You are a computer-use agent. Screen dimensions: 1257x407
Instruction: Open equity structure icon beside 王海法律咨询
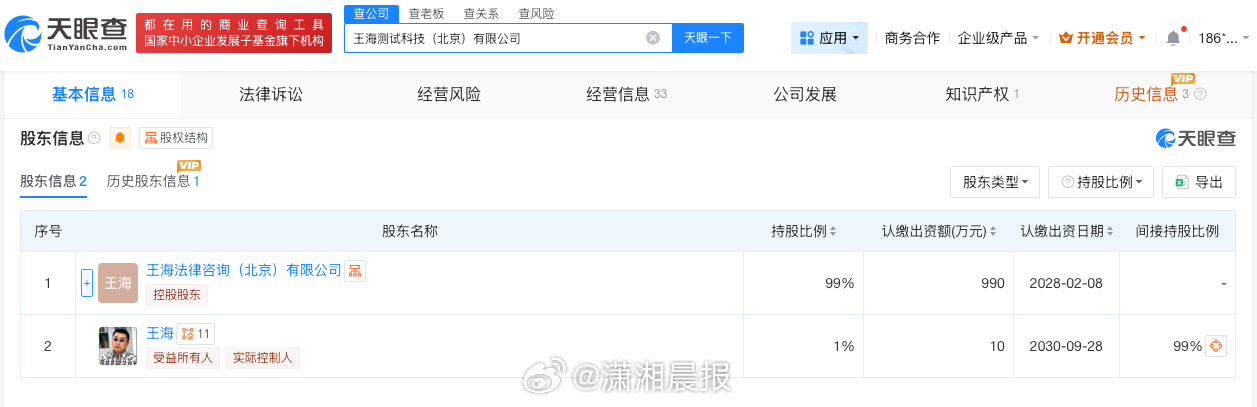355,271
